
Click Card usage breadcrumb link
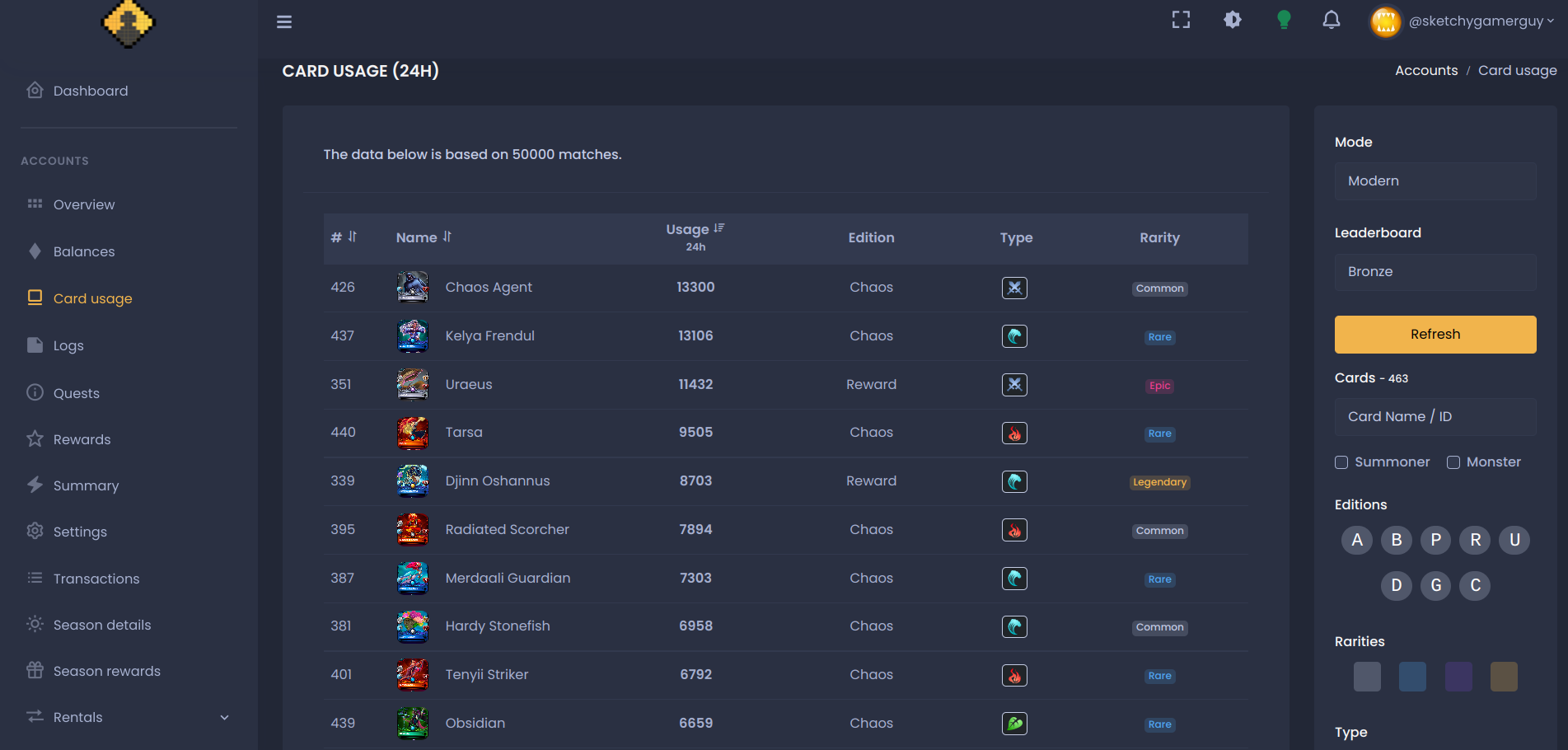[x=1518, y=71]
